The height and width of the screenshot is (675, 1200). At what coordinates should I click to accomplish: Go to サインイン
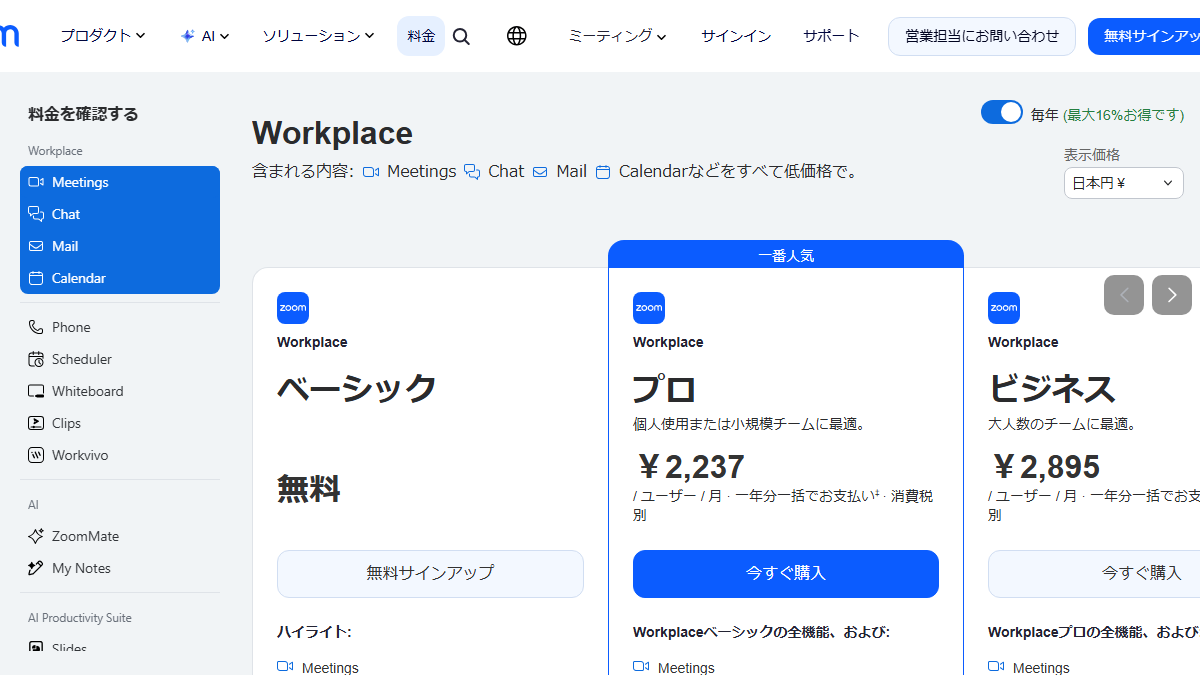(736, 36)
